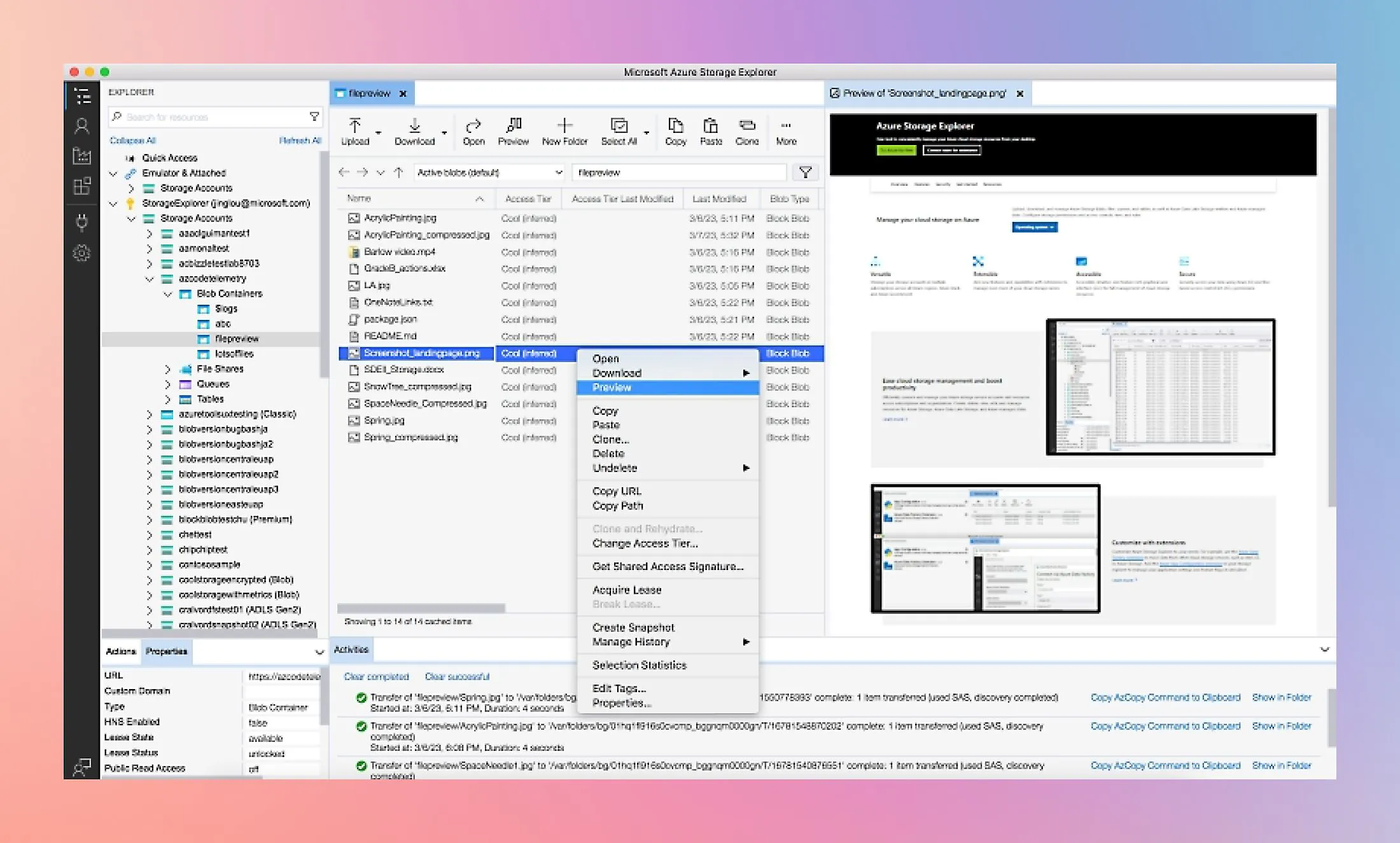1400x843 pixels.
Task: Select Copy URL from the context menu
Action: 617,491
